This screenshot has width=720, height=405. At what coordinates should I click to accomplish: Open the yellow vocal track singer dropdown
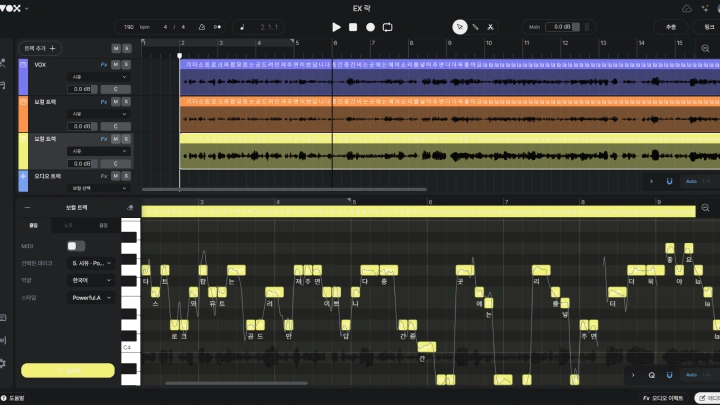pyautogui.click(x=99, y=151)
